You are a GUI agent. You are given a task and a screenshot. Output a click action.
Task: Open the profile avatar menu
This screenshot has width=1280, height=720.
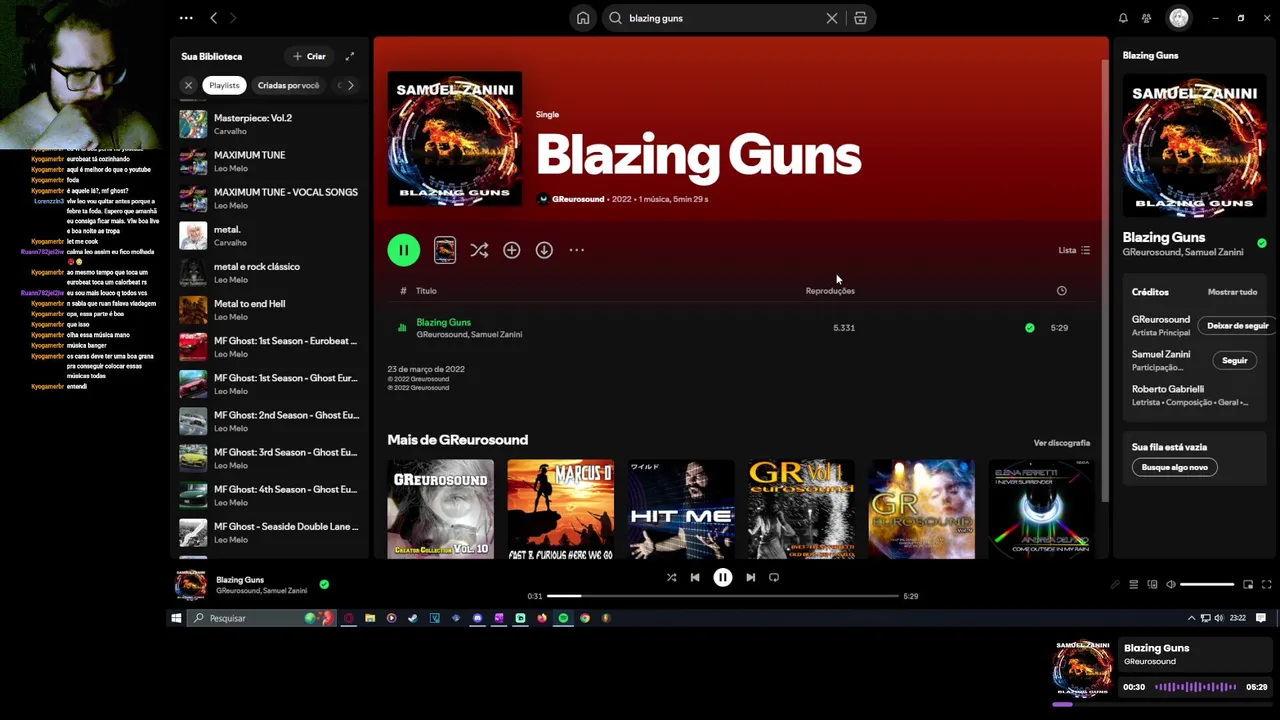point(1179,18)
